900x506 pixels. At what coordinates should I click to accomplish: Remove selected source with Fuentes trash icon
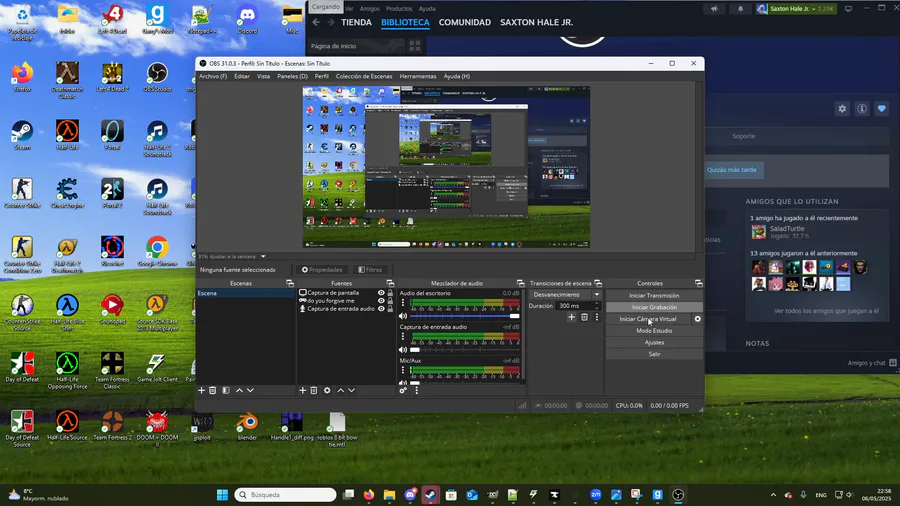(x=314, y=390)
